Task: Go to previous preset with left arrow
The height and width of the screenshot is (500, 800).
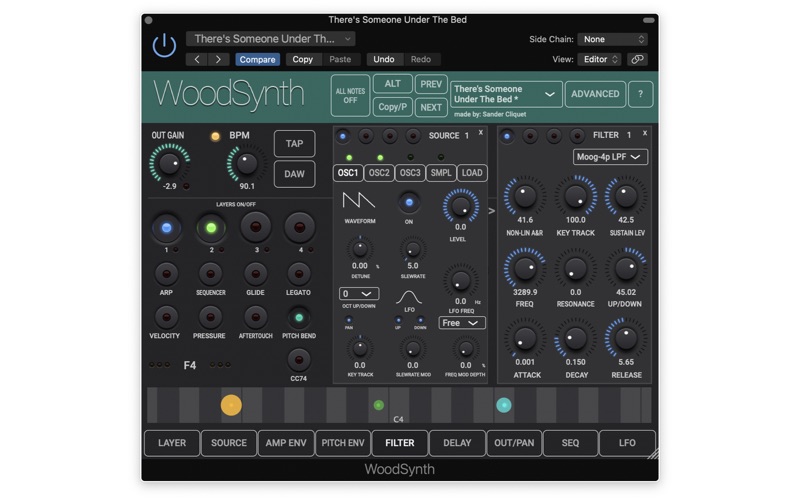Action: 197,59
